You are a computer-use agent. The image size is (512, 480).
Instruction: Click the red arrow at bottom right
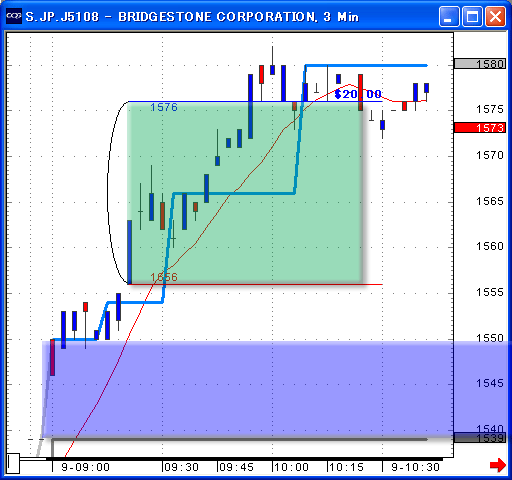click(498, 465)
